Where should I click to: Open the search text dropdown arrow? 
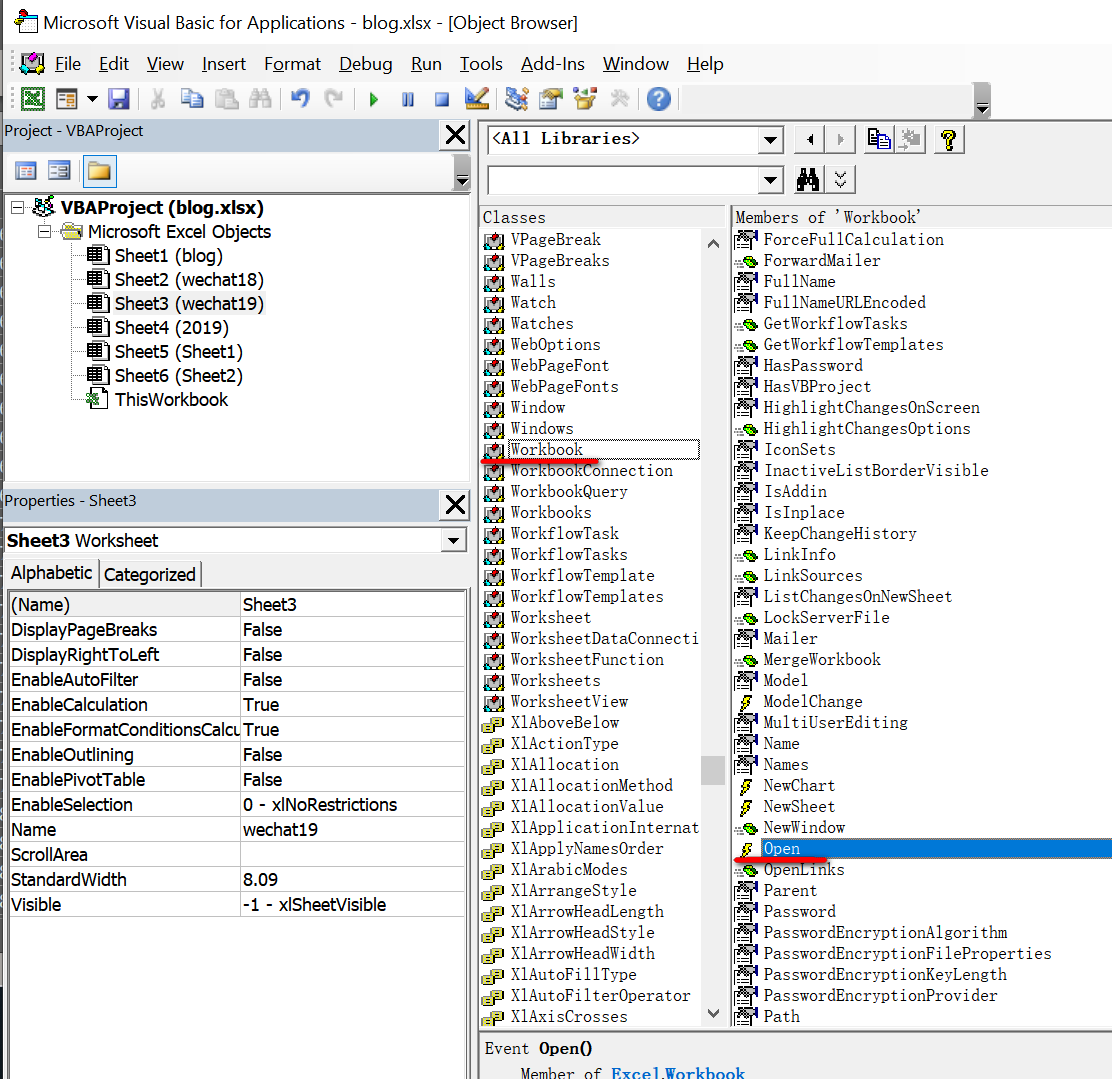[769, 179]
